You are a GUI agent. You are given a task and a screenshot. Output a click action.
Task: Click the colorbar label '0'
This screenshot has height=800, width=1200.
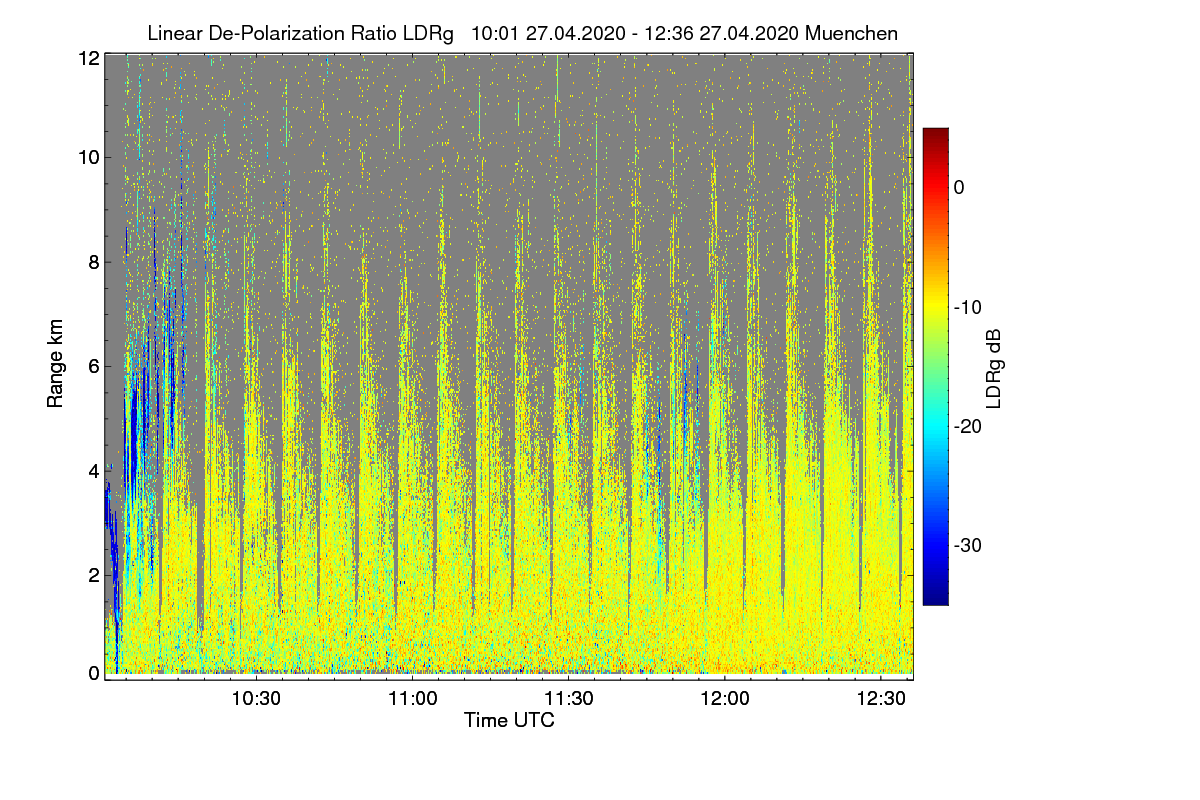pos(958,187)
